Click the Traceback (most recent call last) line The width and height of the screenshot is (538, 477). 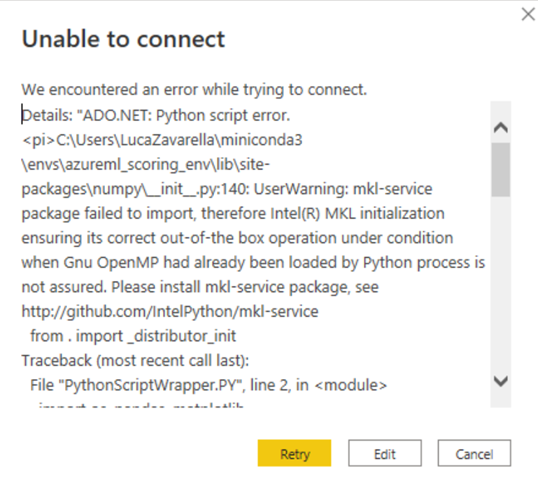pyautogui.click(x=135, y=361)
